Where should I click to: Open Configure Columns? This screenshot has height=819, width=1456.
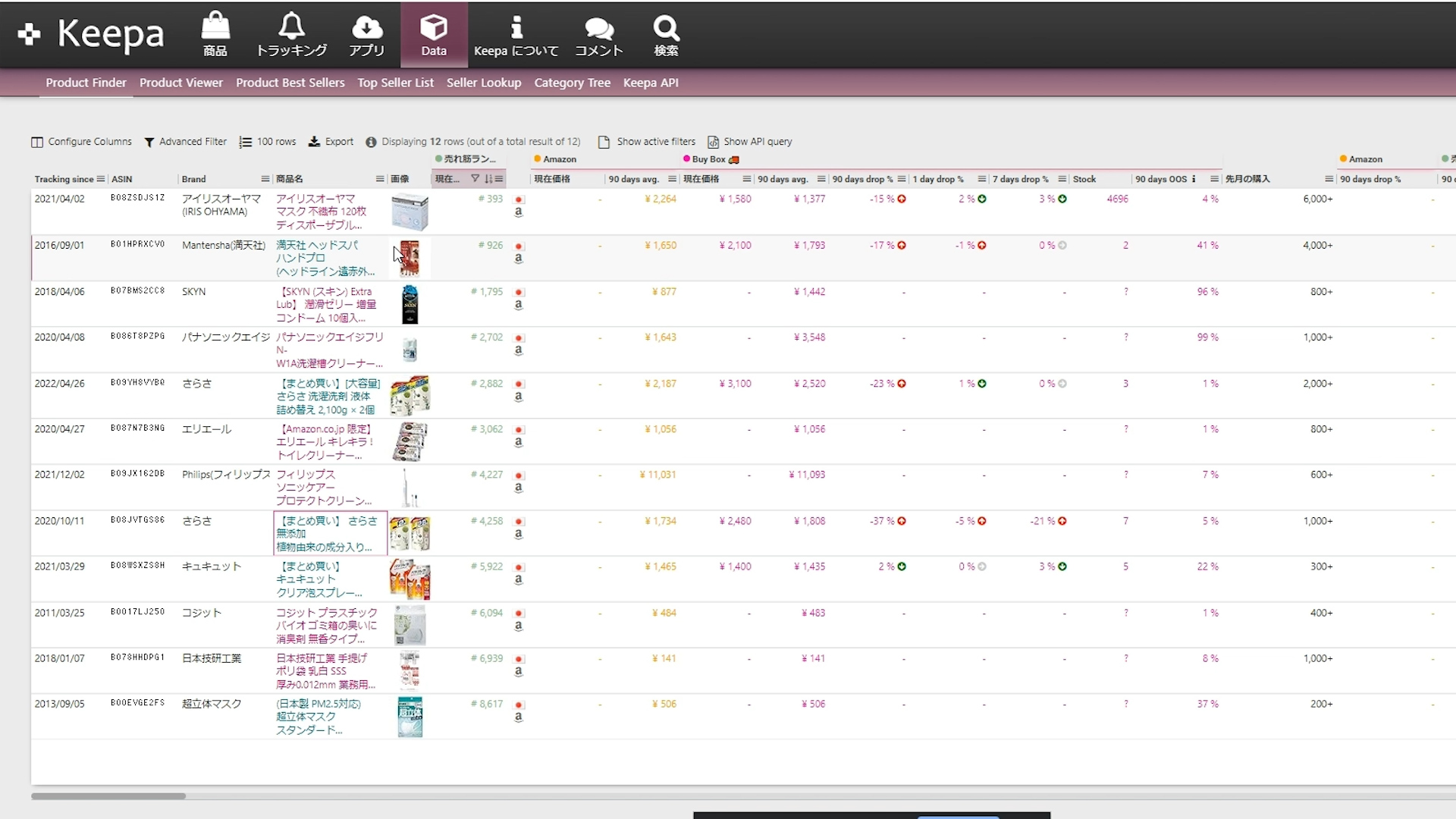[x=81, y=142]
